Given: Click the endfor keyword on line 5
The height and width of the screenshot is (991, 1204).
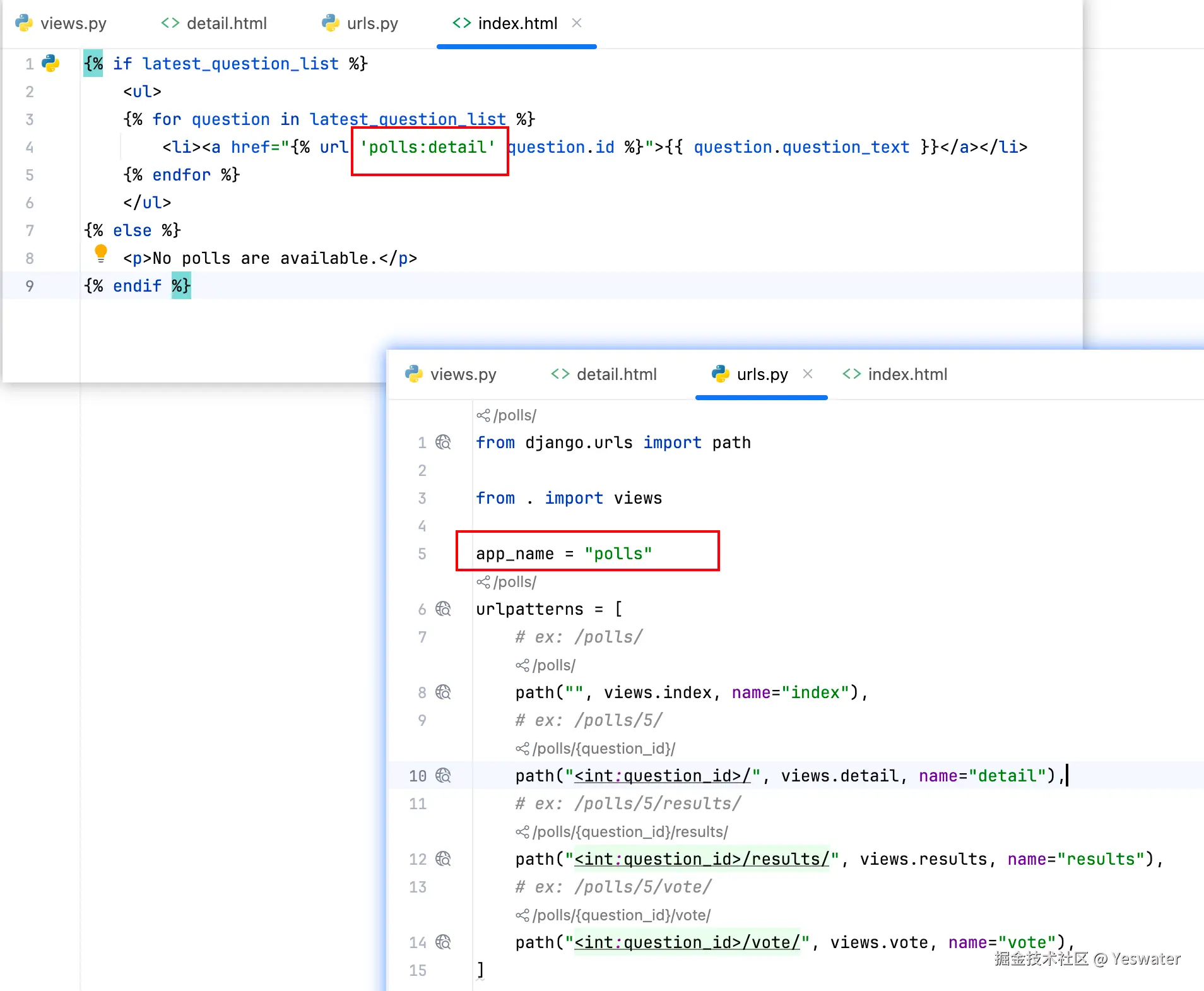Looking at the screenshot, I should (x=182, y=175).
